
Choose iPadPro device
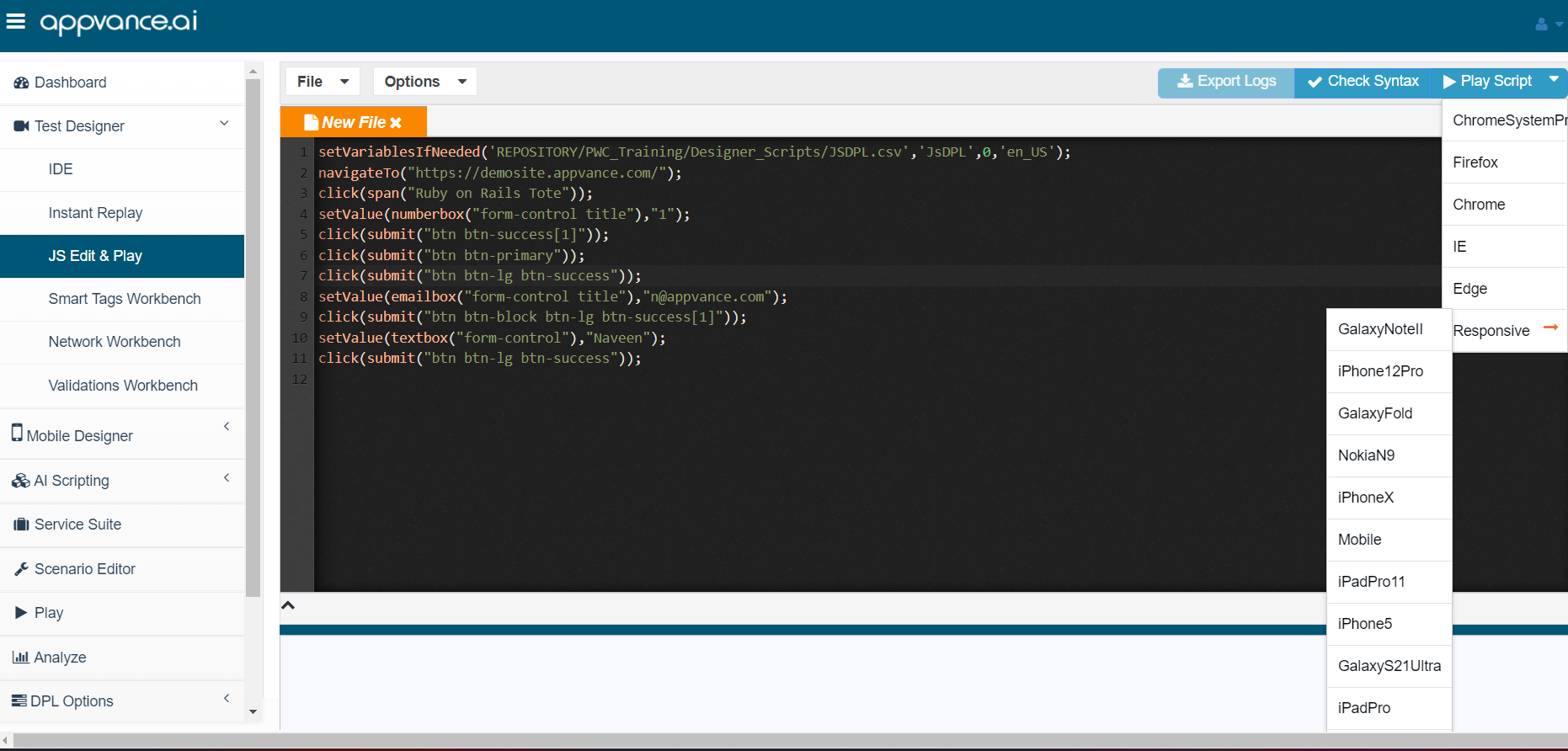tap(1389, 708)
